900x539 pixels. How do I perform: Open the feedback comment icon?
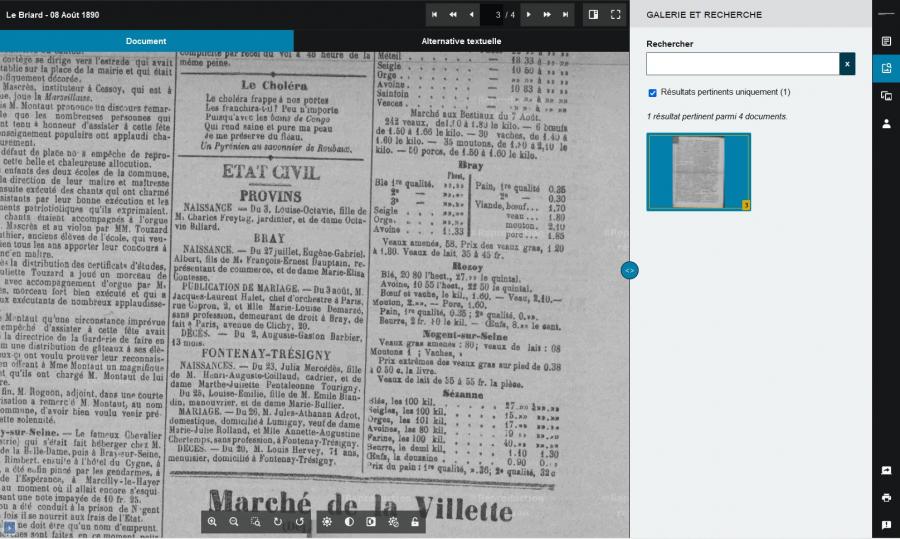coord(886,525)
